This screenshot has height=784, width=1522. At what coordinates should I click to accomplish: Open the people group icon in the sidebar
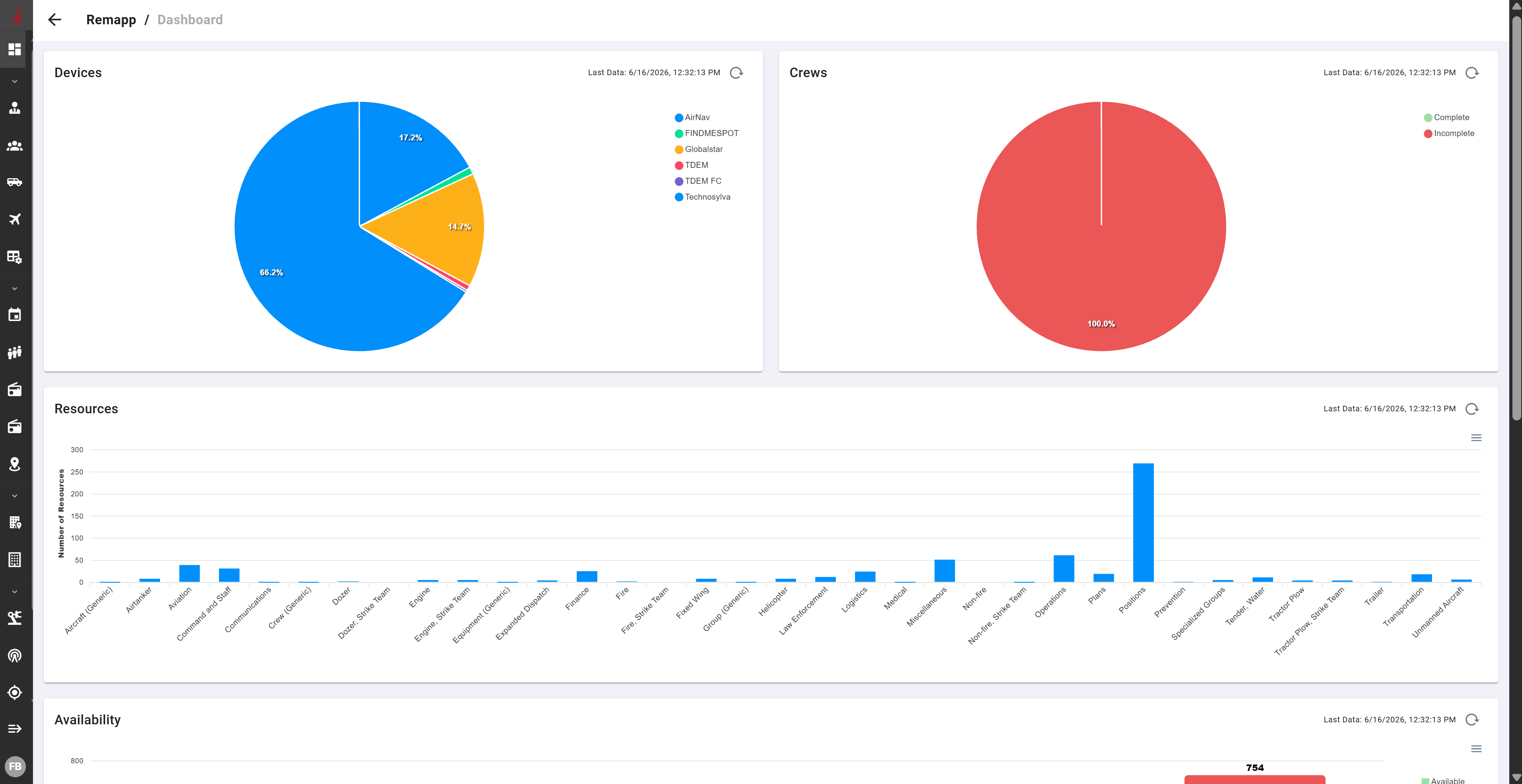(15, 145)
